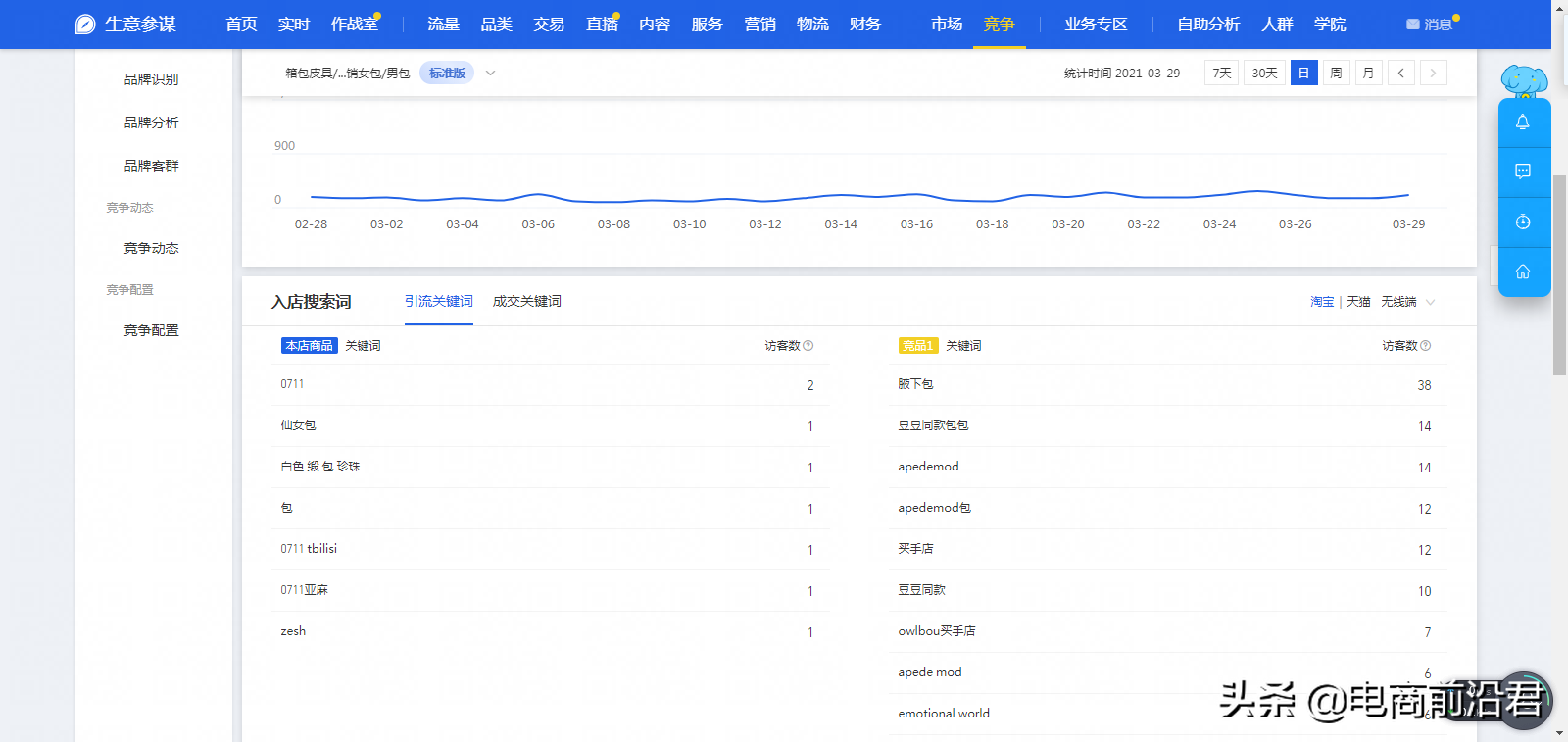Click competitor keyword apedemod包
Viewport: 1568px width, 742px height.
click(934, 508)
